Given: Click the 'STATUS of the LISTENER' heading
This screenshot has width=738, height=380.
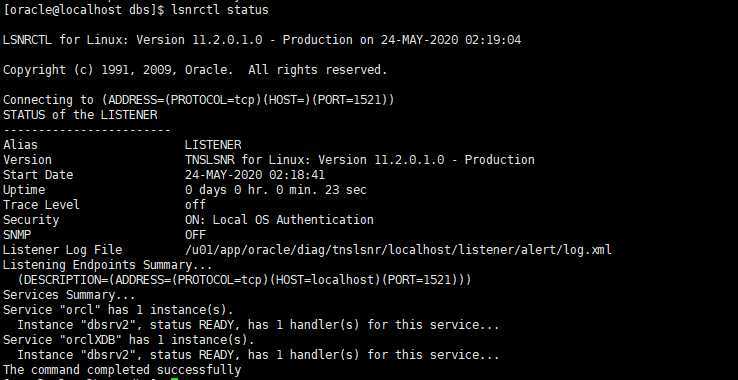Looking at the screenshot, I should (x=80, y=115).
